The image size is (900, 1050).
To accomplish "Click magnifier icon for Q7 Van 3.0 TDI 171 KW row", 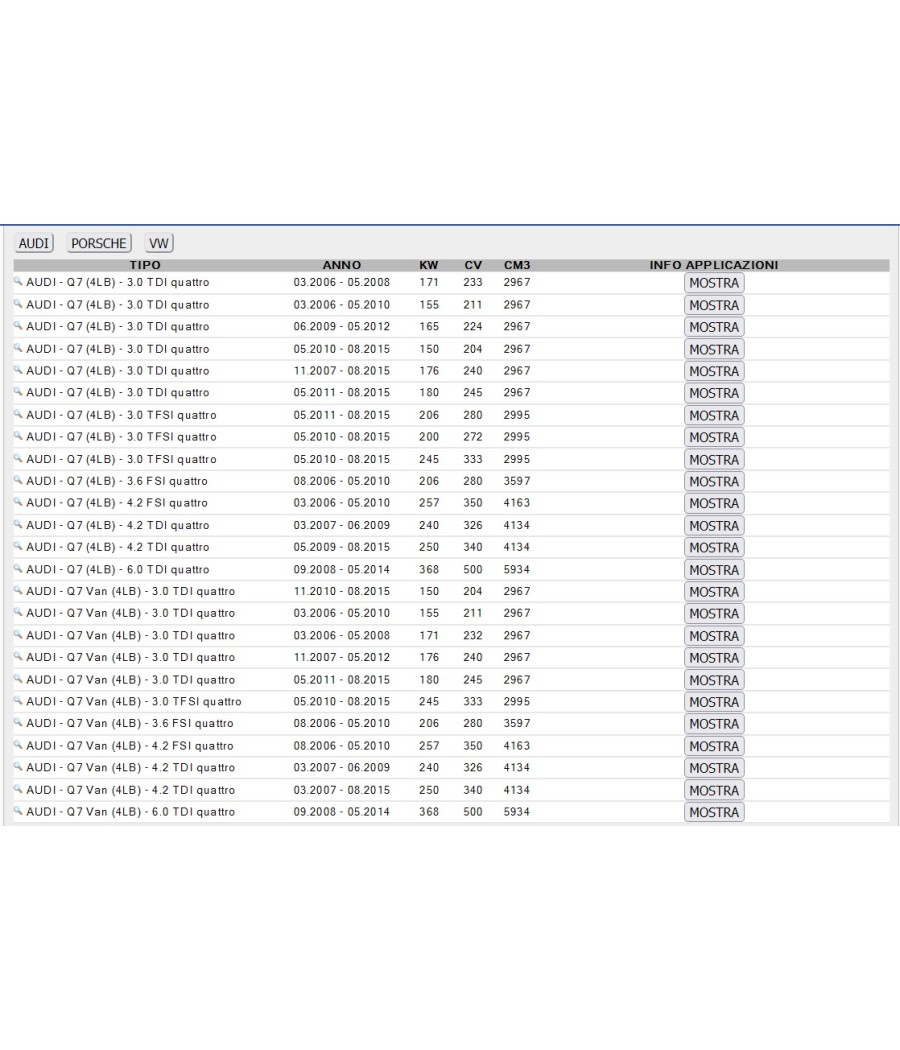I will tap(18, 635).
